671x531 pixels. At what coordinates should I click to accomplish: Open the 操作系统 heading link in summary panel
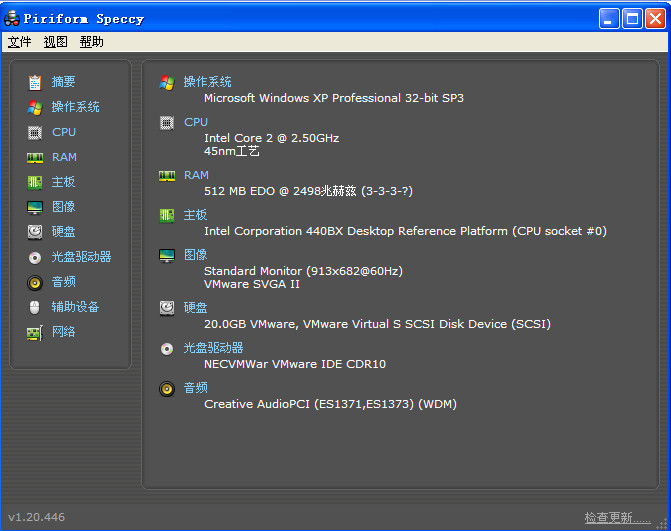(x=207, y=82)
